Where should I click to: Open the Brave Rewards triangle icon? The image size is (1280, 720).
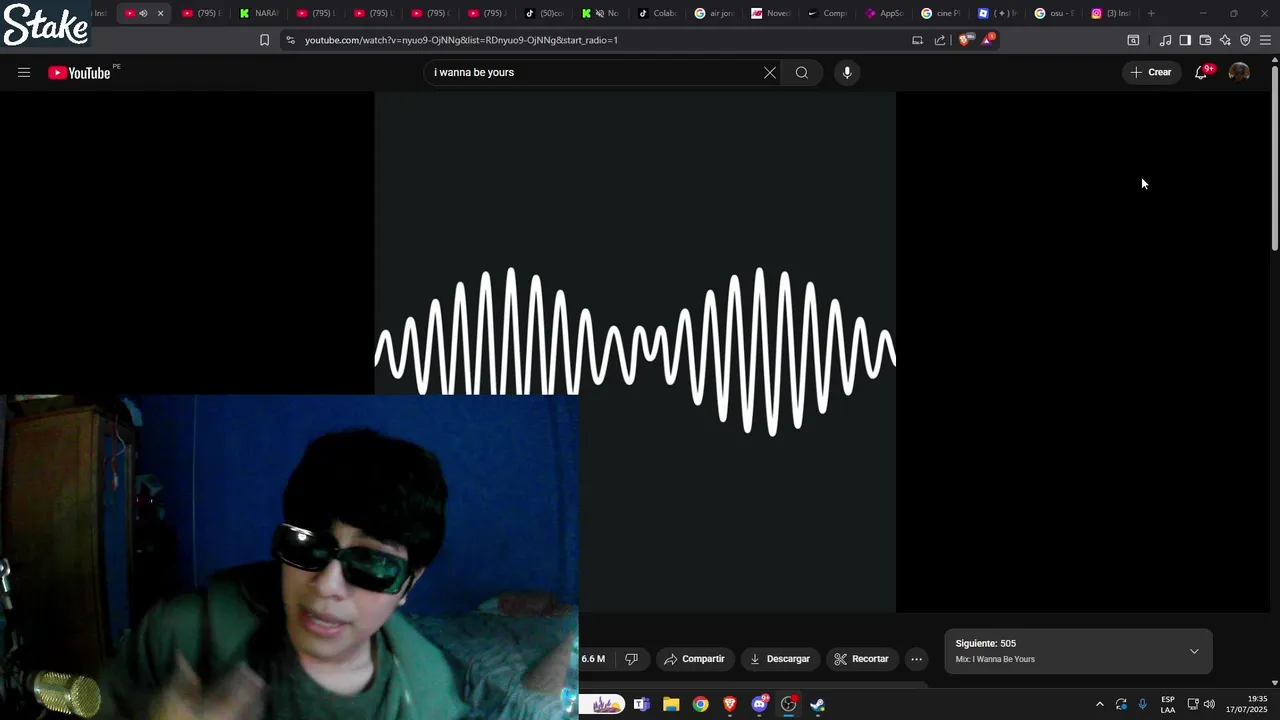pos(988,40)
